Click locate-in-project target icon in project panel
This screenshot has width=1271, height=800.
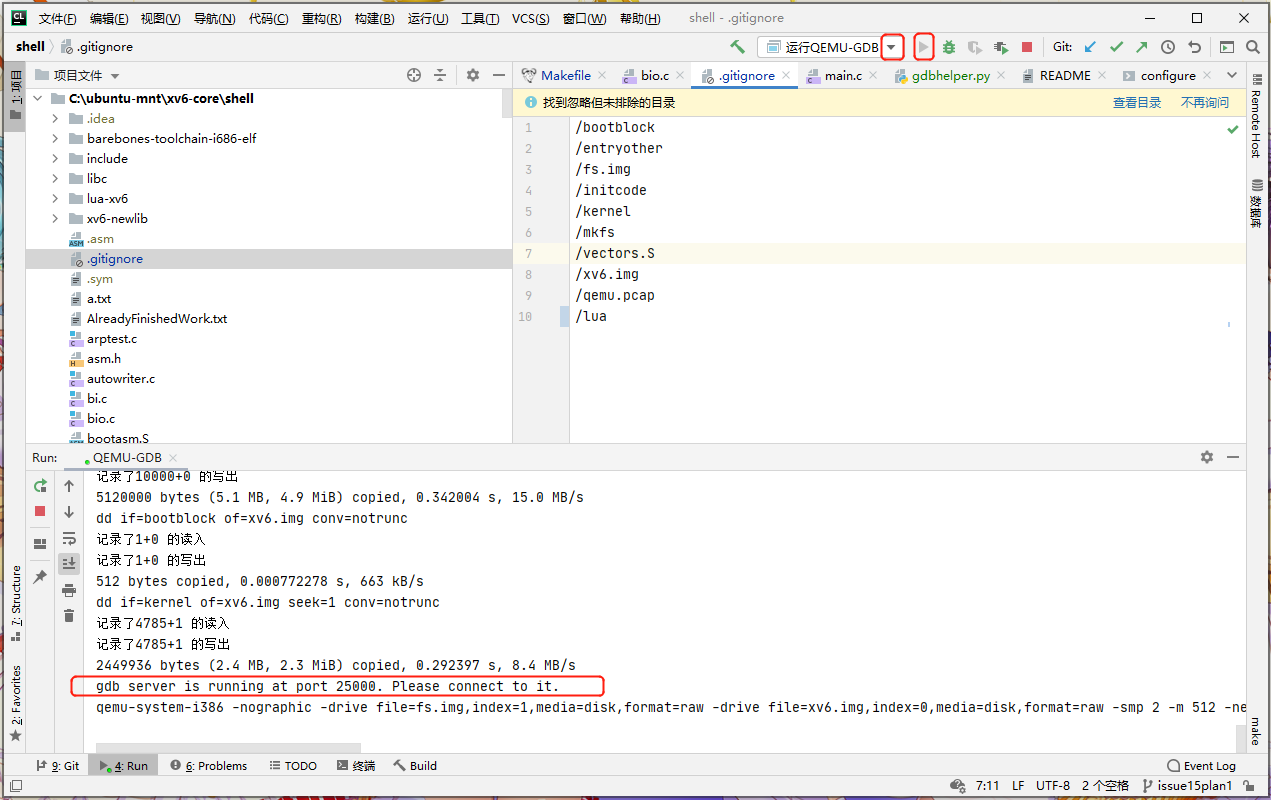click(x=414, y=75)
